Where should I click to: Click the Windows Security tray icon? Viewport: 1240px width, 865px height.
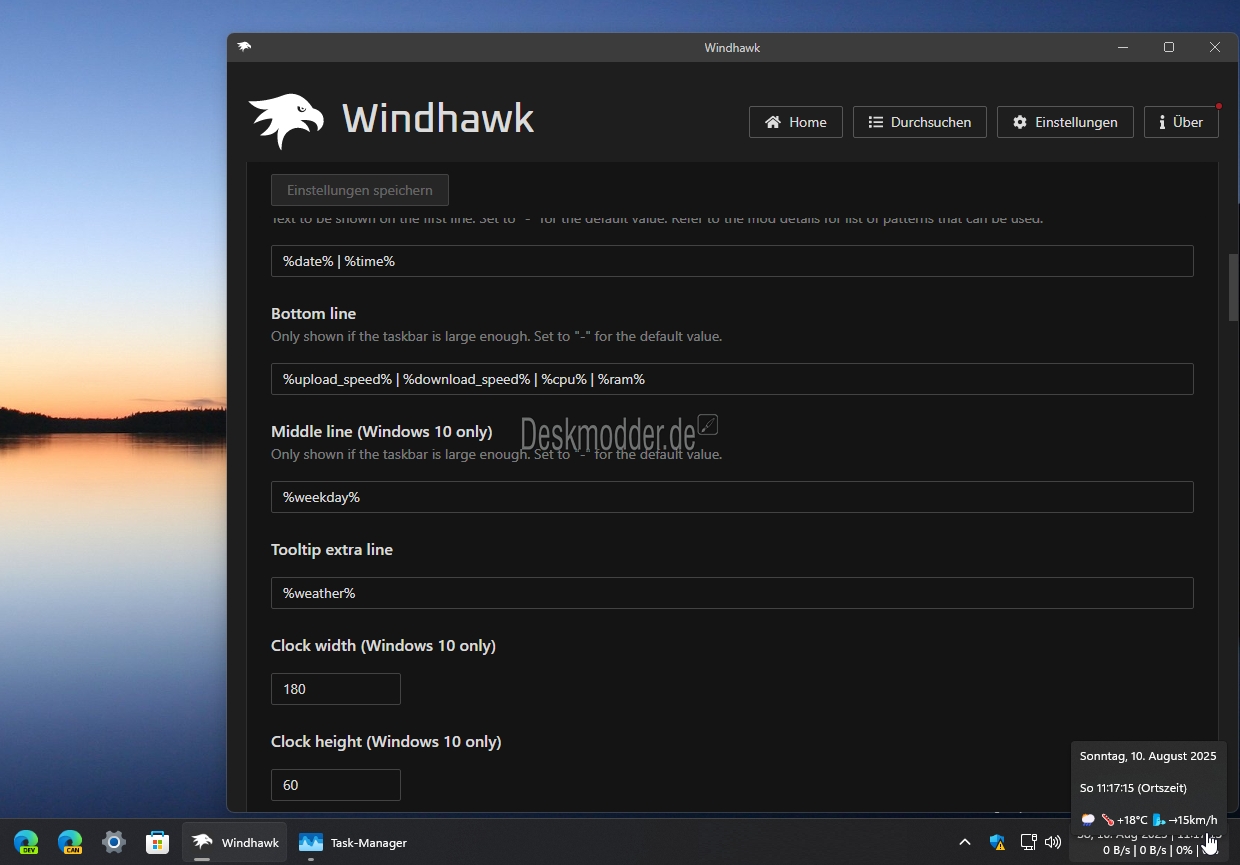click(997, 842)
